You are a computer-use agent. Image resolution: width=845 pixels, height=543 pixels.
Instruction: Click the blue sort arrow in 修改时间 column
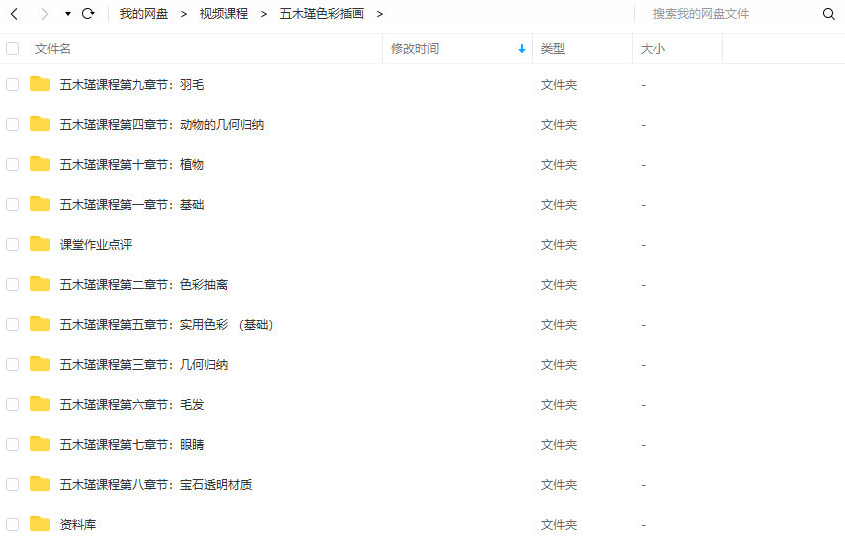tap(522, 49)
